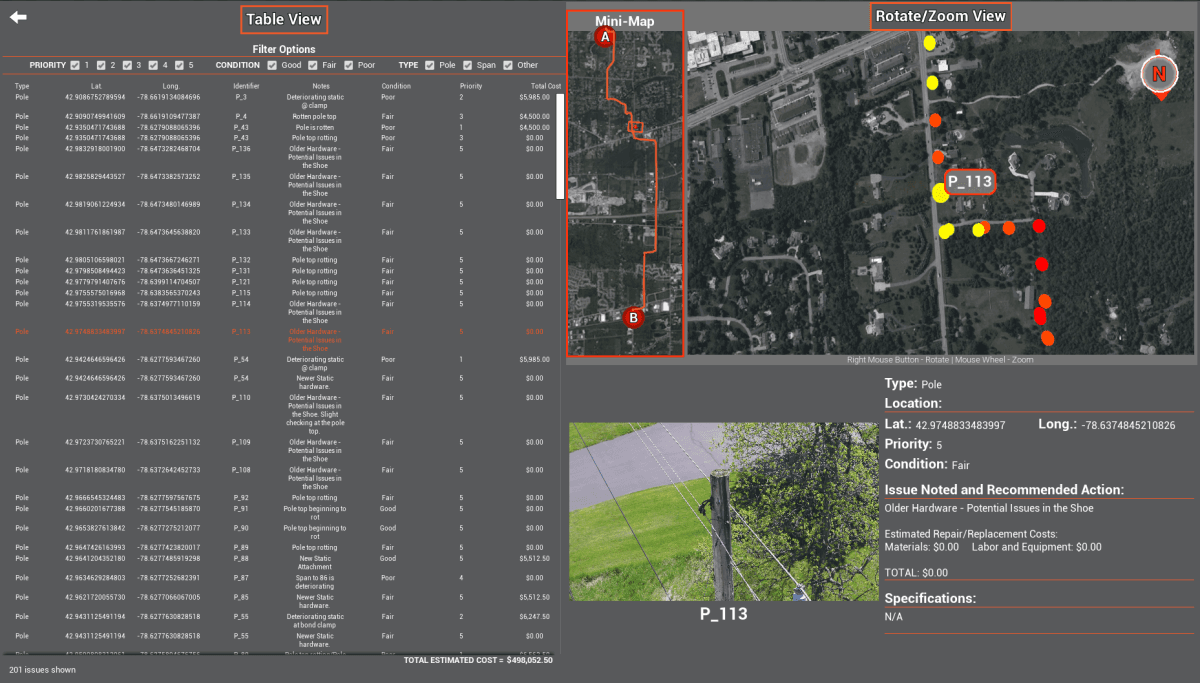Select the P_133 row identifier

tap(241, 232)
